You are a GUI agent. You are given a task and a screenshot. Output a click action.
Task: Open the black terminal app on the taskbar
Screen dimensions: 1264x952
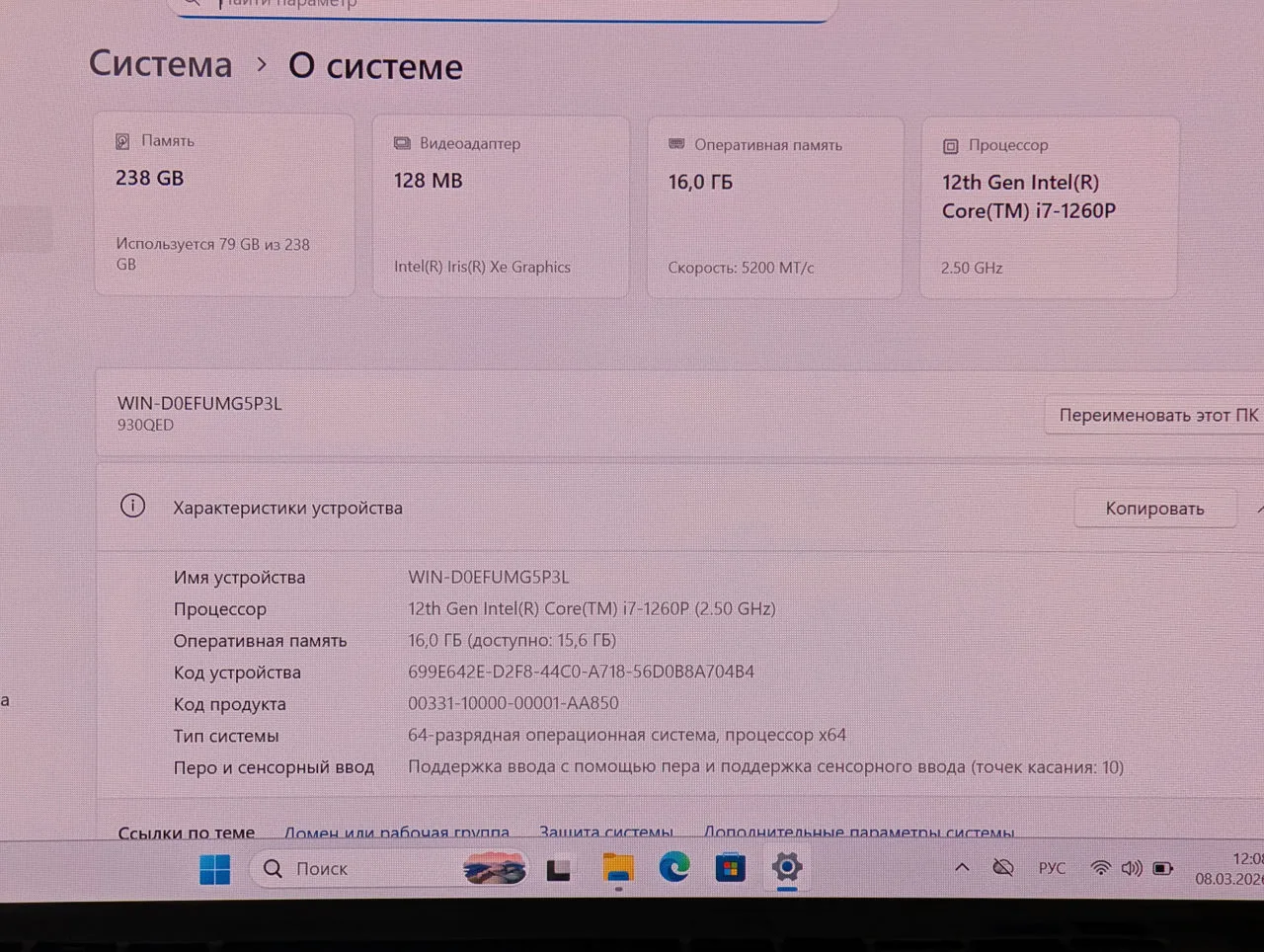coord(559,869)
